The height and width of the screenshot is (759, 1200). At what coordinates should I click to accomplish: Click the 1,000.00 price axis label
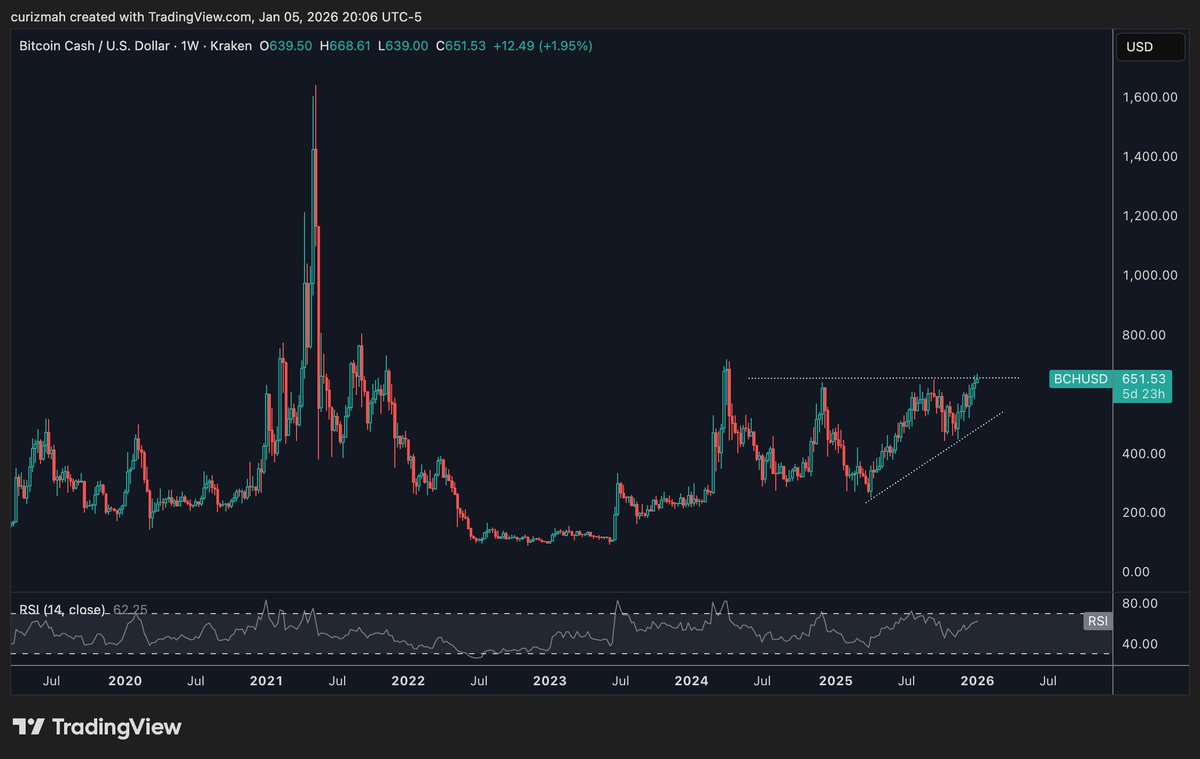[1151, 275]
